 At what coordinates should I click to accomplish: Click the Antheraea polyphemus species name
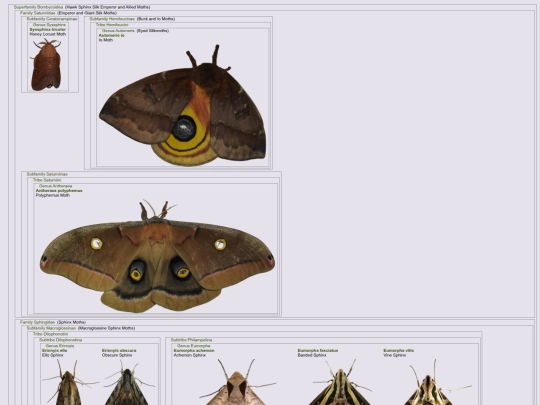(x=59, y=190)
